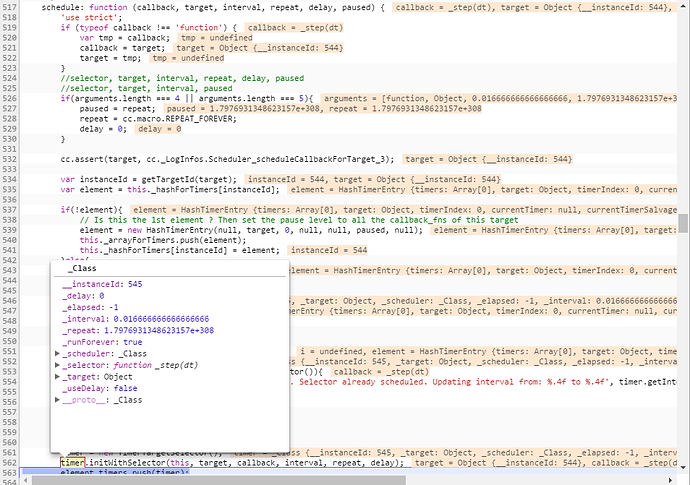Click the highlighted timer variable on line 562
Image resolution: width=690 pixels, height=485 pixels.
coord(72,463)
